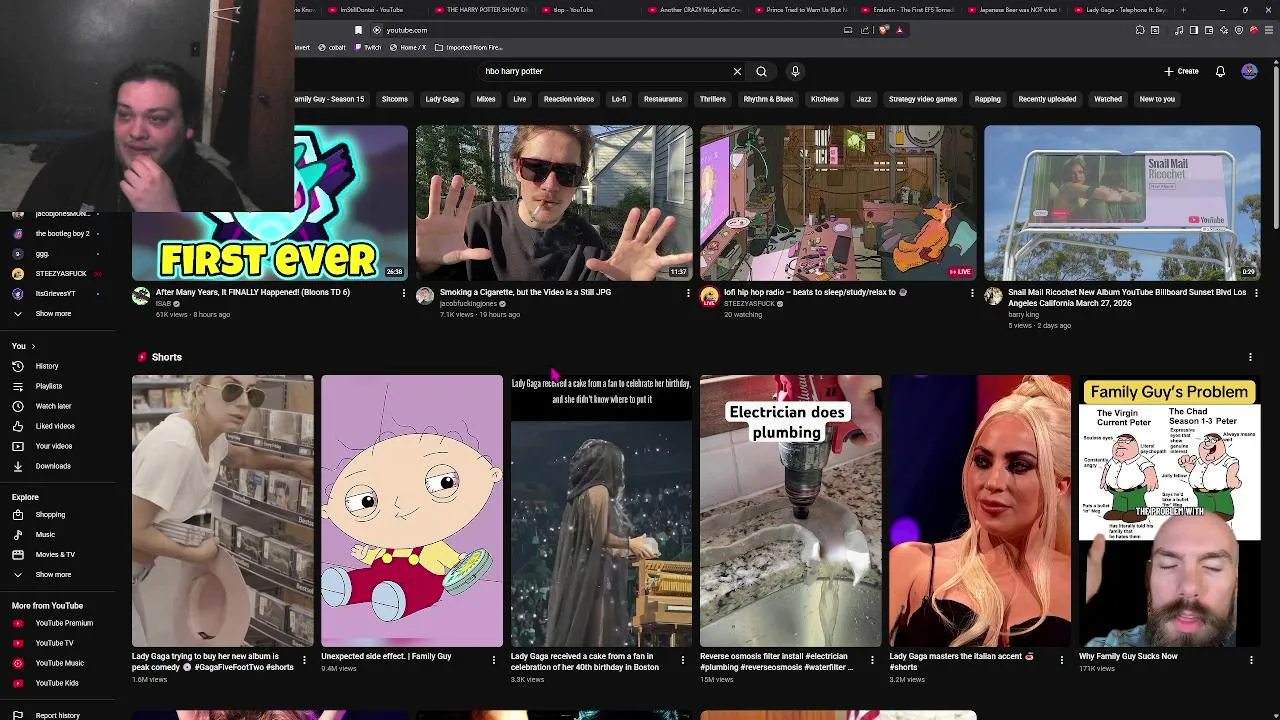Open Playlists in the sidebar
Screen dimensions: 1280x720
[x=49, y=386]
